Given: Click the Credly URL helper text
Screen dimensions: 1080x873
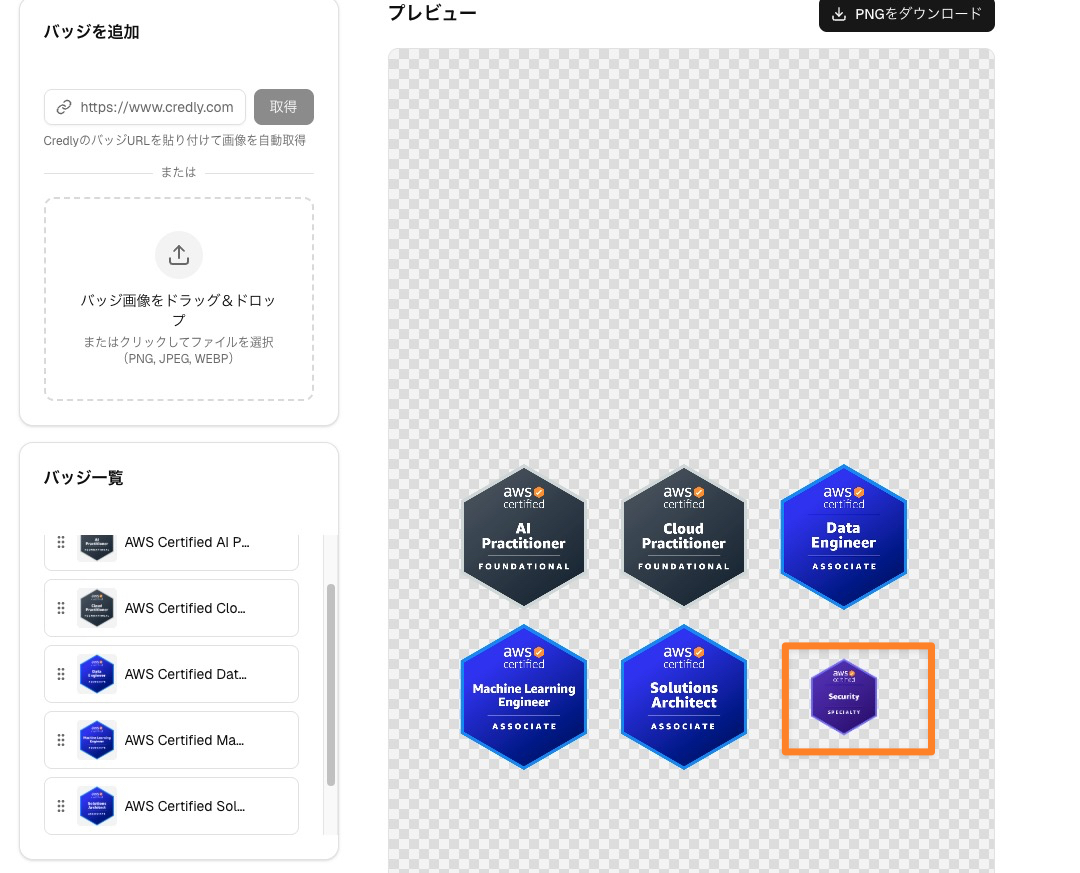Looking at the screenshot, I should point(174,141).
